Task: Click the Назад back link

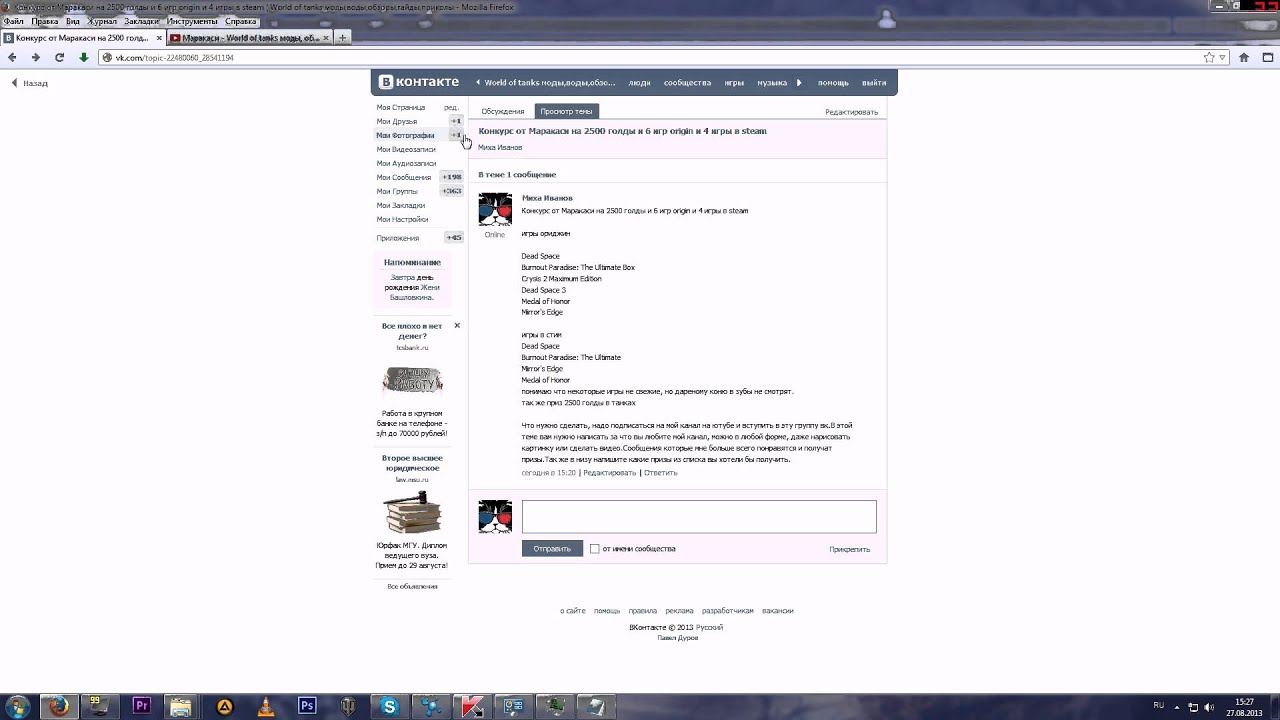Action: pos(30,83)
